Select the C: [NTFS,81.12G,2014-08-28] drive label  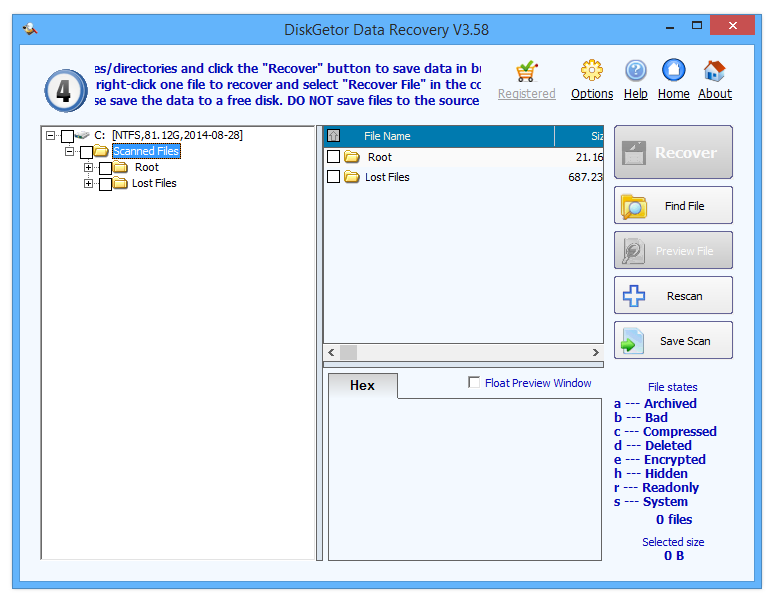[168, 135]
